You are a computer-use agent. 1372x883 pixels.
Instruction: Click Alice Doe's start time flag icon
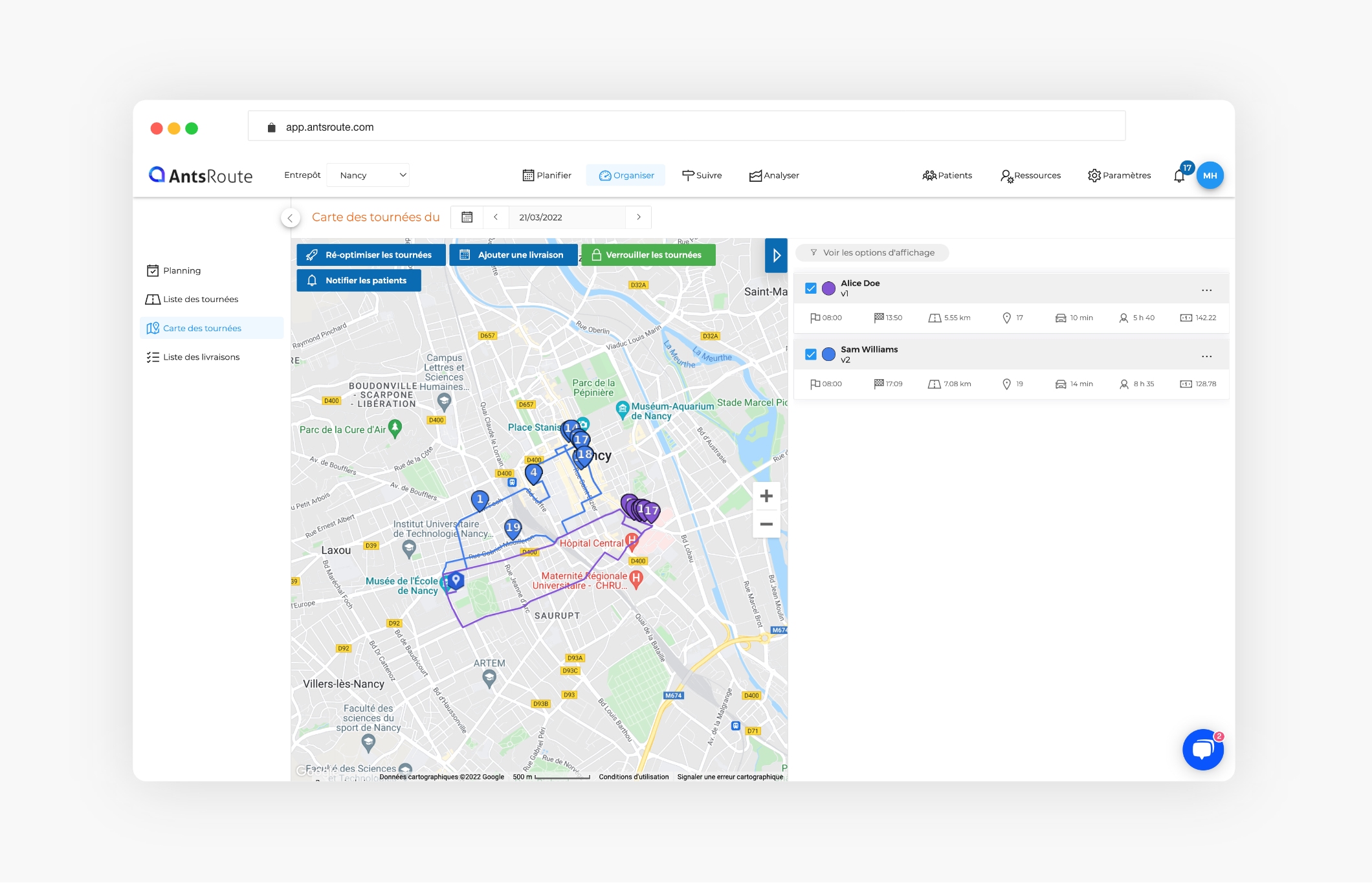pyautogui.click(x=815, y=318)
